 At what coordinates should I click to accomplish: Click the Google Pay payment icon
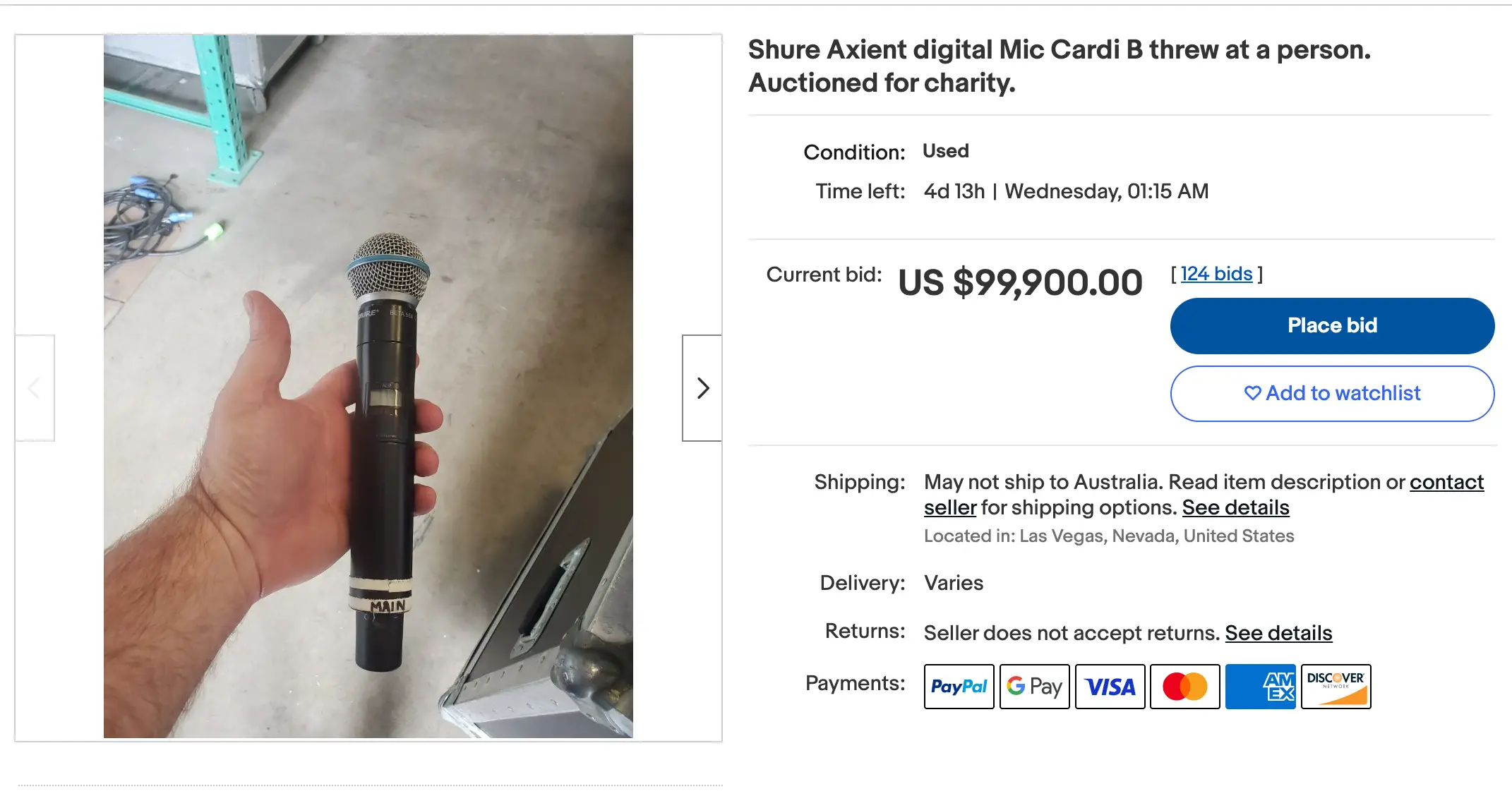coord(1034,687)
